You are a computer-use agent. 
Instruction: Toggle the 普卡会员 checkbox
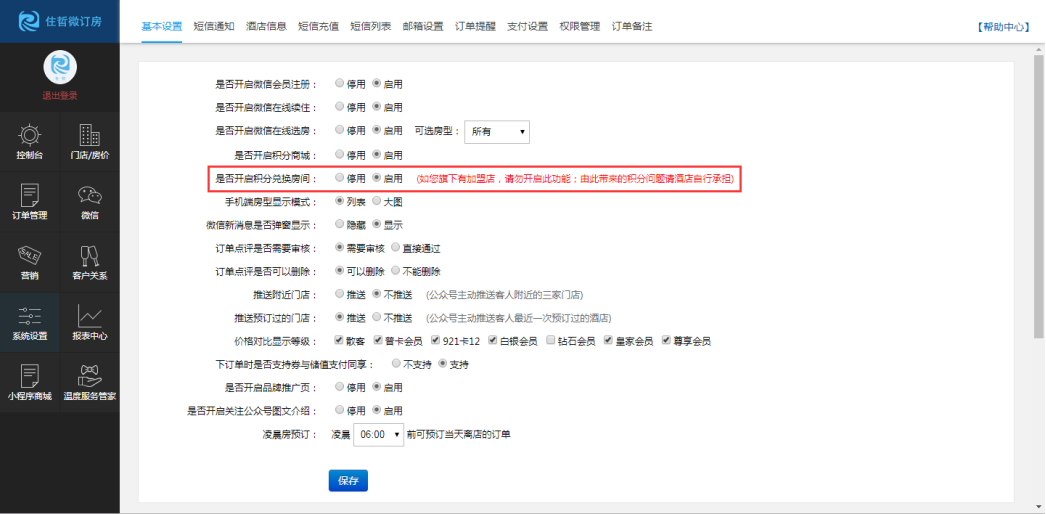click(x=378, y=341)
